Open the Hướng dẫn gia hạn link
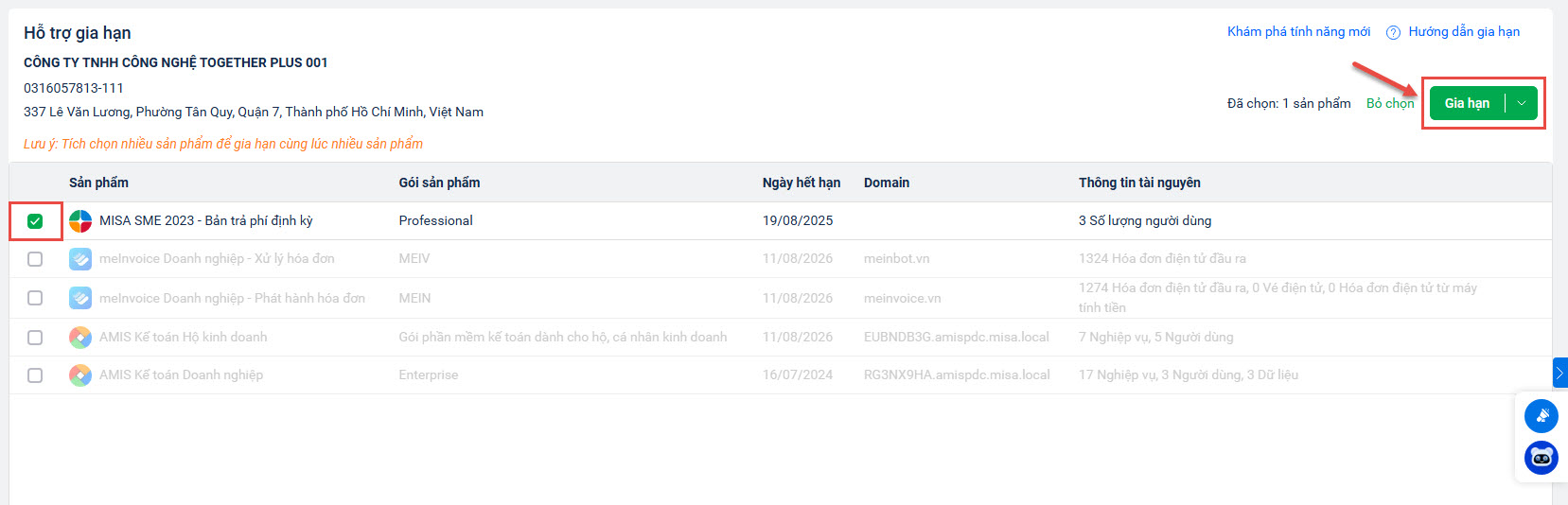The width and height of the screenshot is (1568, 505). [x=1464, y=31]
